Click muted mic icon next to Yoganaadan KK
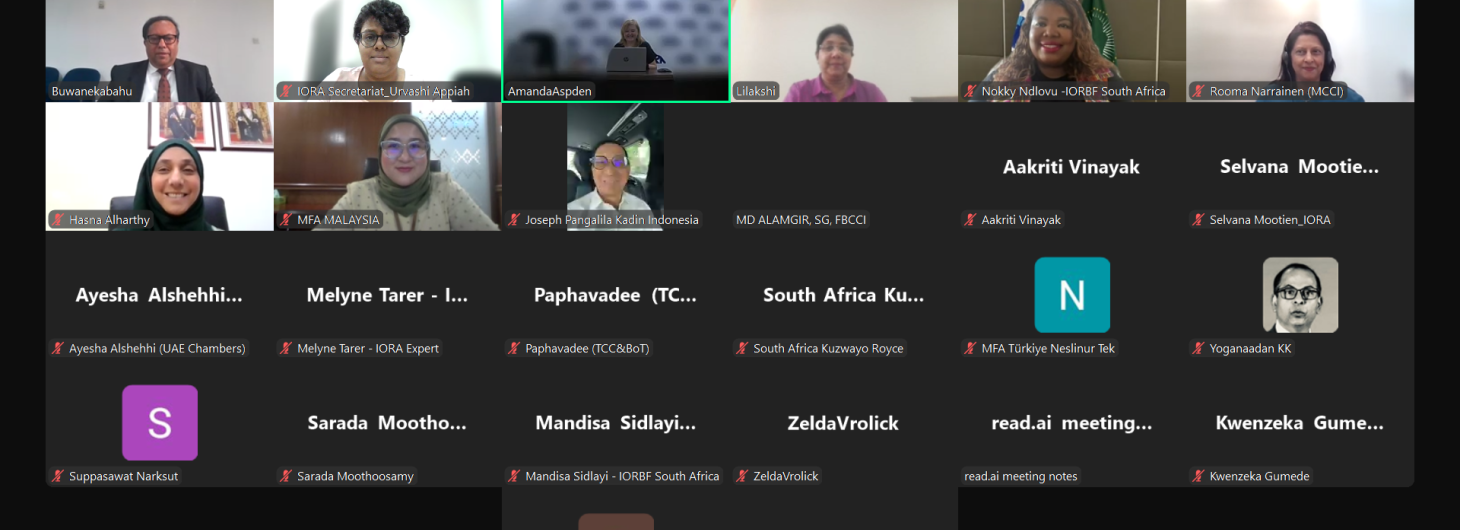Screen dimensions: 1460x530 coord(1198,348)
